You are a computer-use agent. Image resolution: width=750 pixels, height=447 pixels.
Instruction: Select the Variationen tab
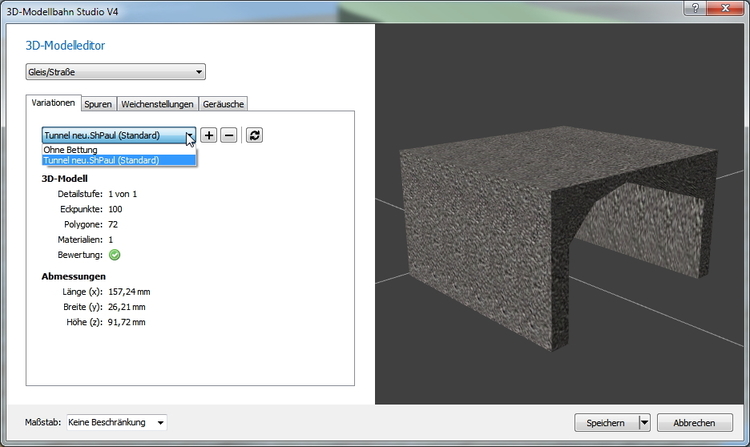click(53, 103)
